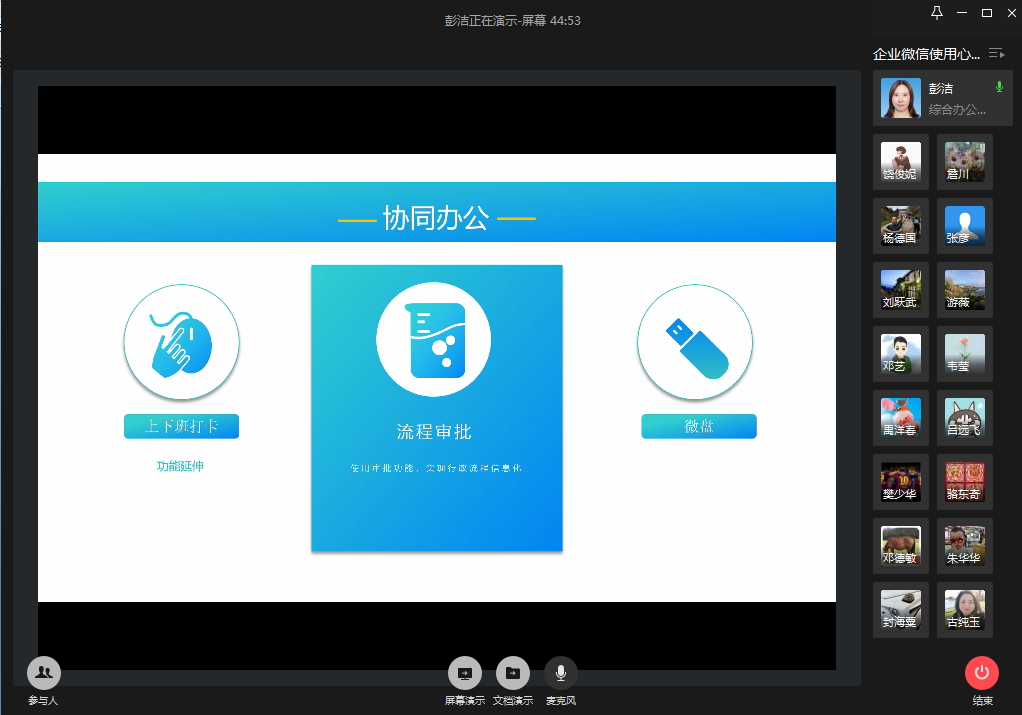Pin the meeting window on top

pyautogui.click(x=937, y=13)
